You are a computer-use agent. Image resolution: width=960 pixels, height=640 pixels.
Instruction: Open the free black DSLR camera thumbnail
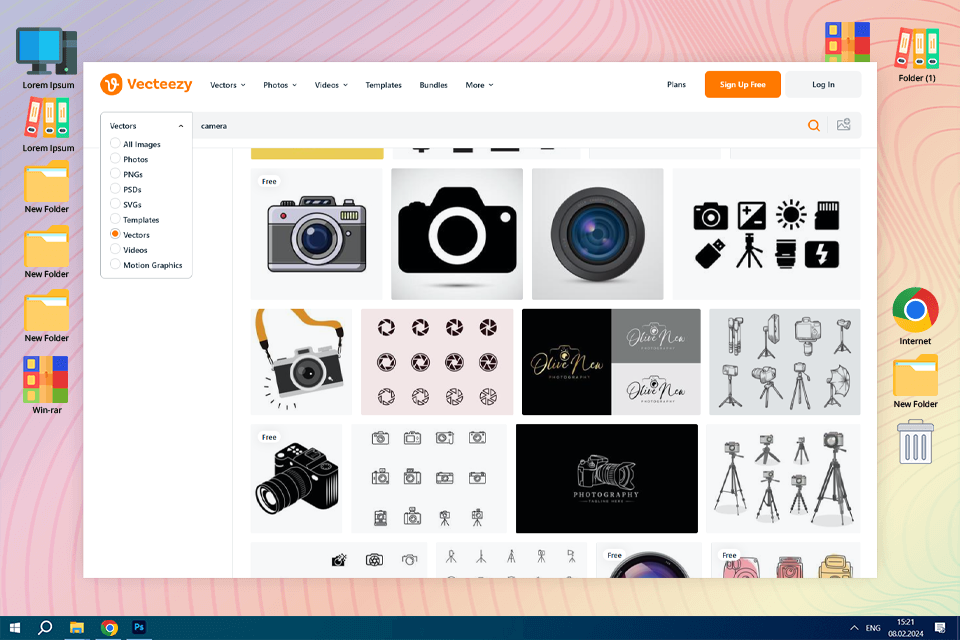pyautogui.click(x=296, y=478)
